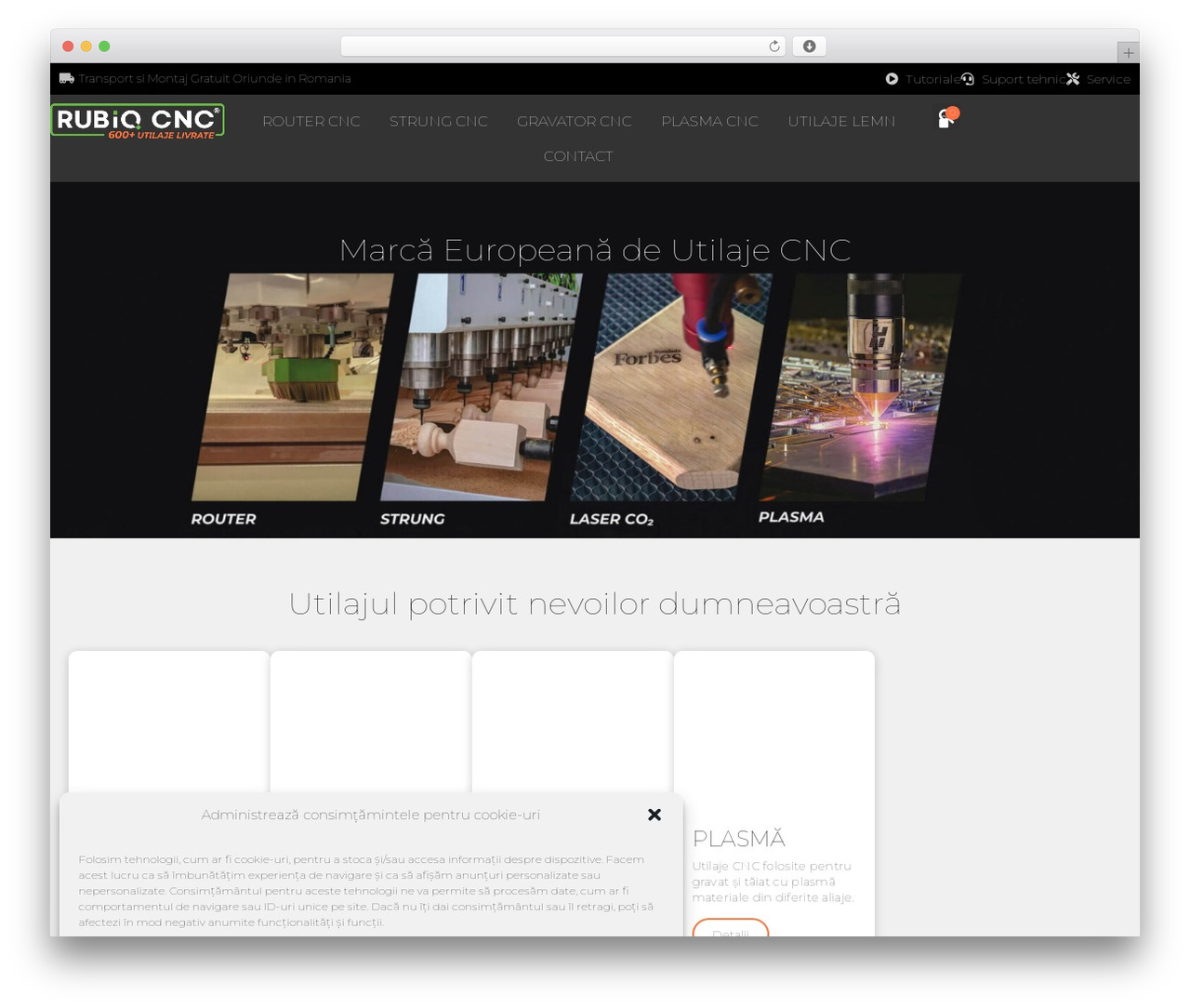The image size is (1190, 1008).
Task: Open the STRUNG CNC menu
Action: point(439,121)
